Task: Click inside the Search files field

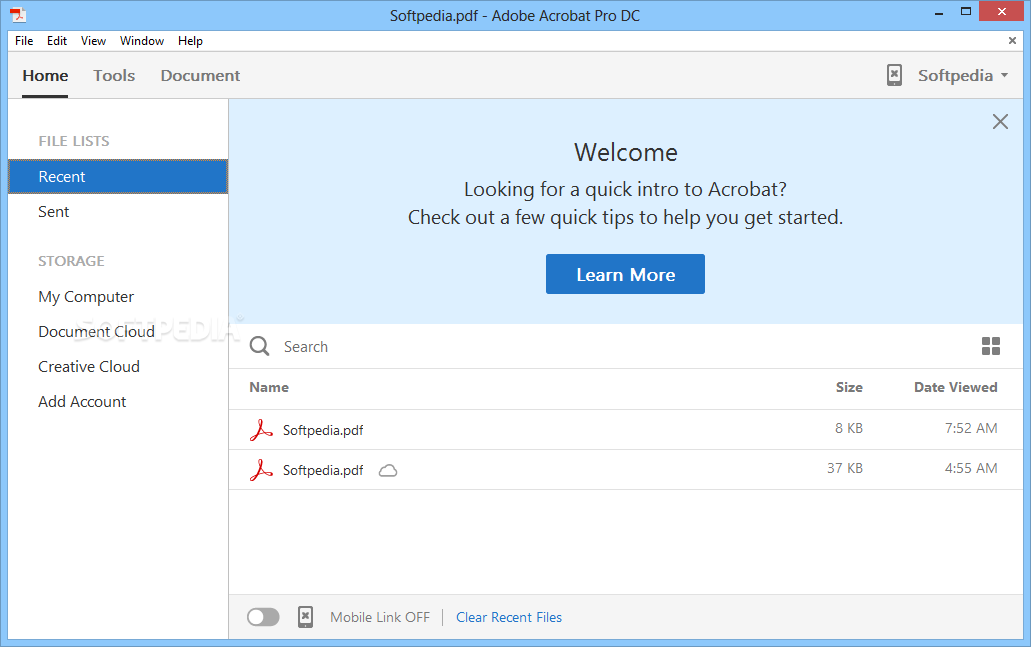Action: [x=600, y=346]
